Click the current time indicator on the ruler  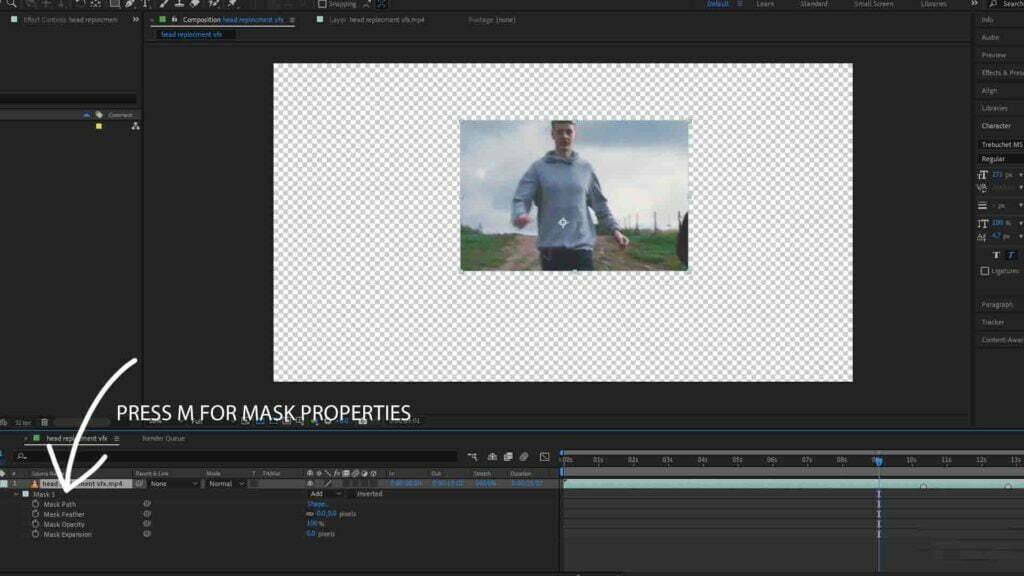coord(878,461)
